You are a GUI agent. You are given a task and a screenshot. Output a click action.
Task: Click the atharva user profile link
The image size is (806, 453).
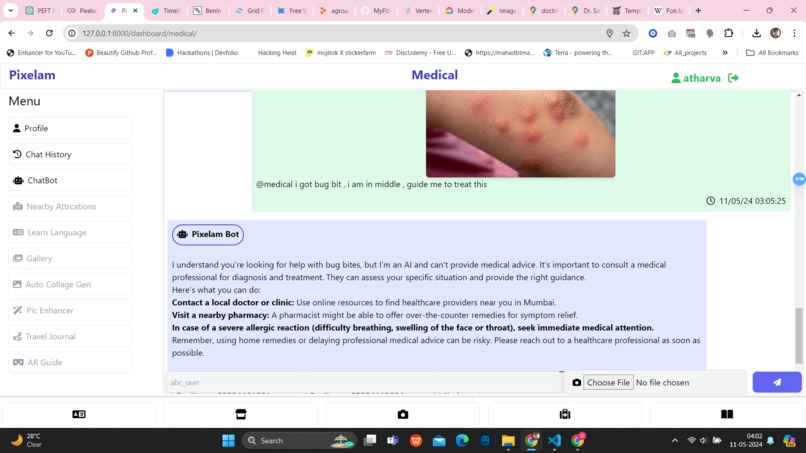[696, 78]
